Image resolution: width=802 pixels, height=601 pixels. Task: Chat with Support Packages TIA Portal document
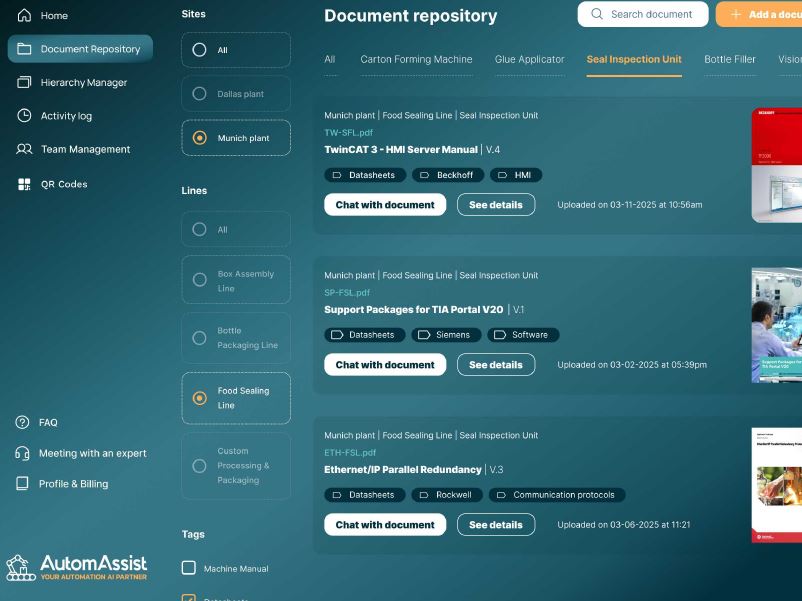pyautogui.click(x=385, y=365)
